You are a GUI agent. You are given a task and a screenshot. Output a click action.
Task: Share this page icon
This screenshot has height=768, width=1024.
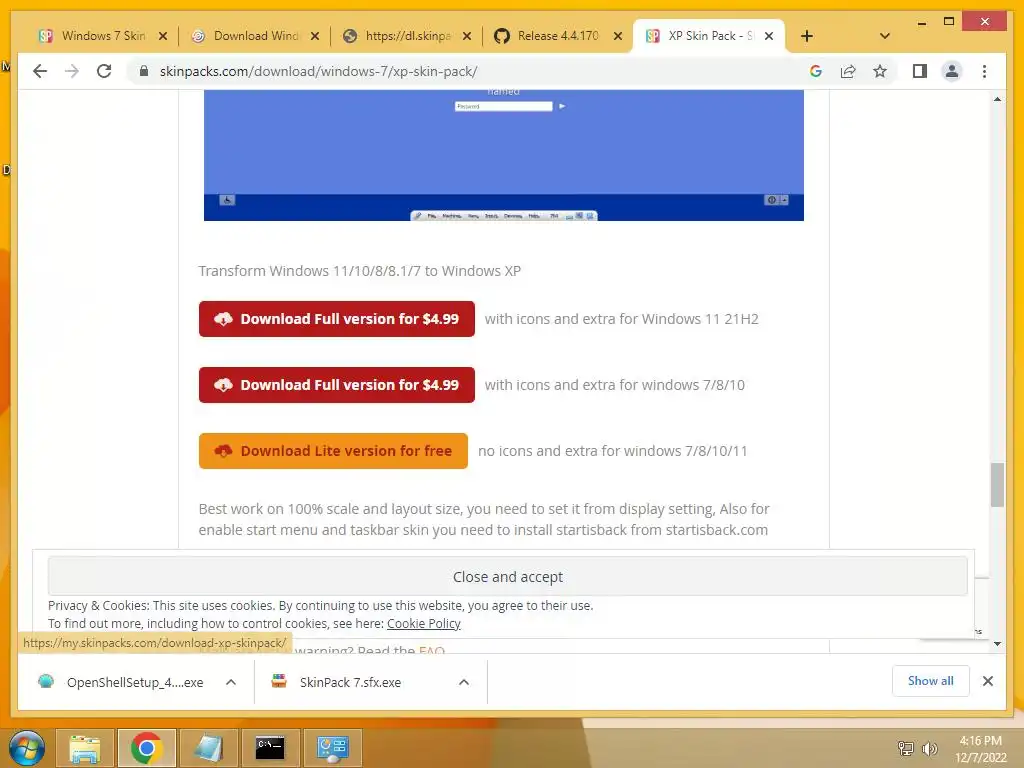click(848, 71)
